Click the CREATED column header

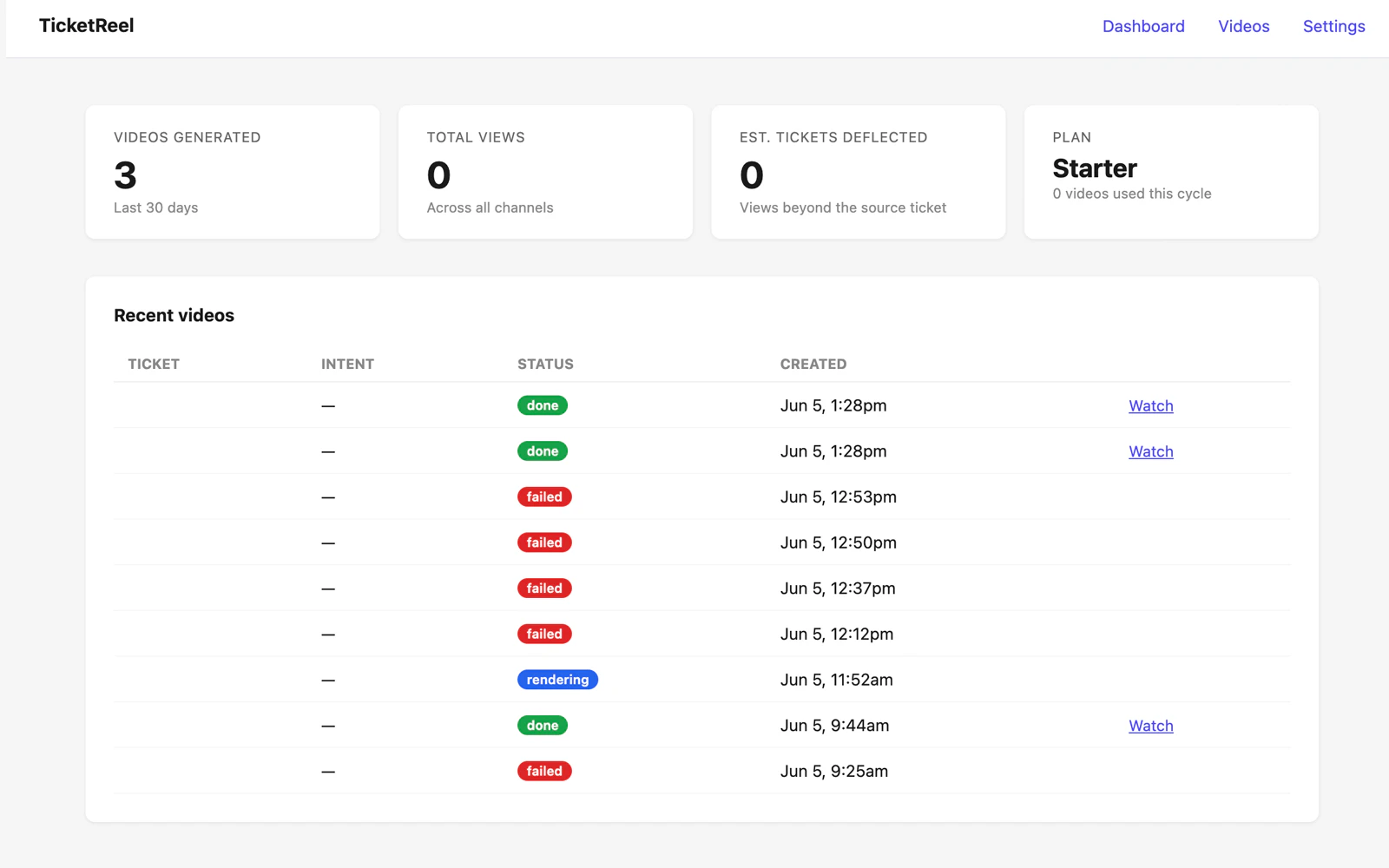click(813, 364)
